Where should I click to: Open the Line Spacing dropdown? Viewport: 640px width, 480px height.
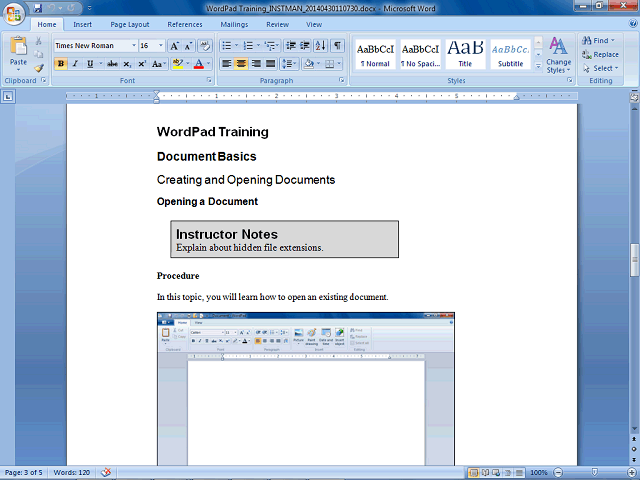click(x=289, y=64)
